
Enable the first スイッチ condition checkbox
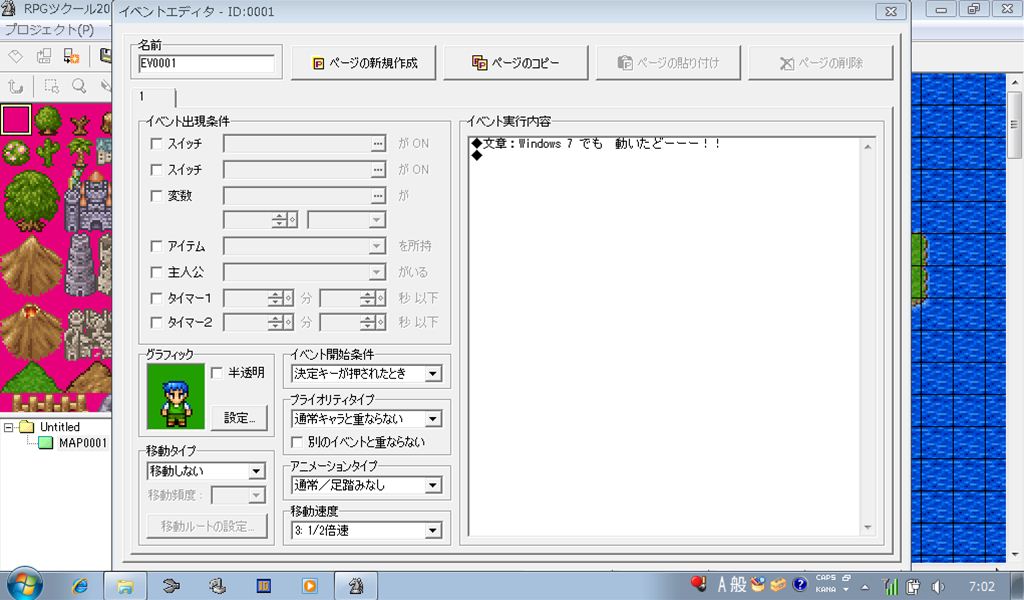click(x=156, y=144)
